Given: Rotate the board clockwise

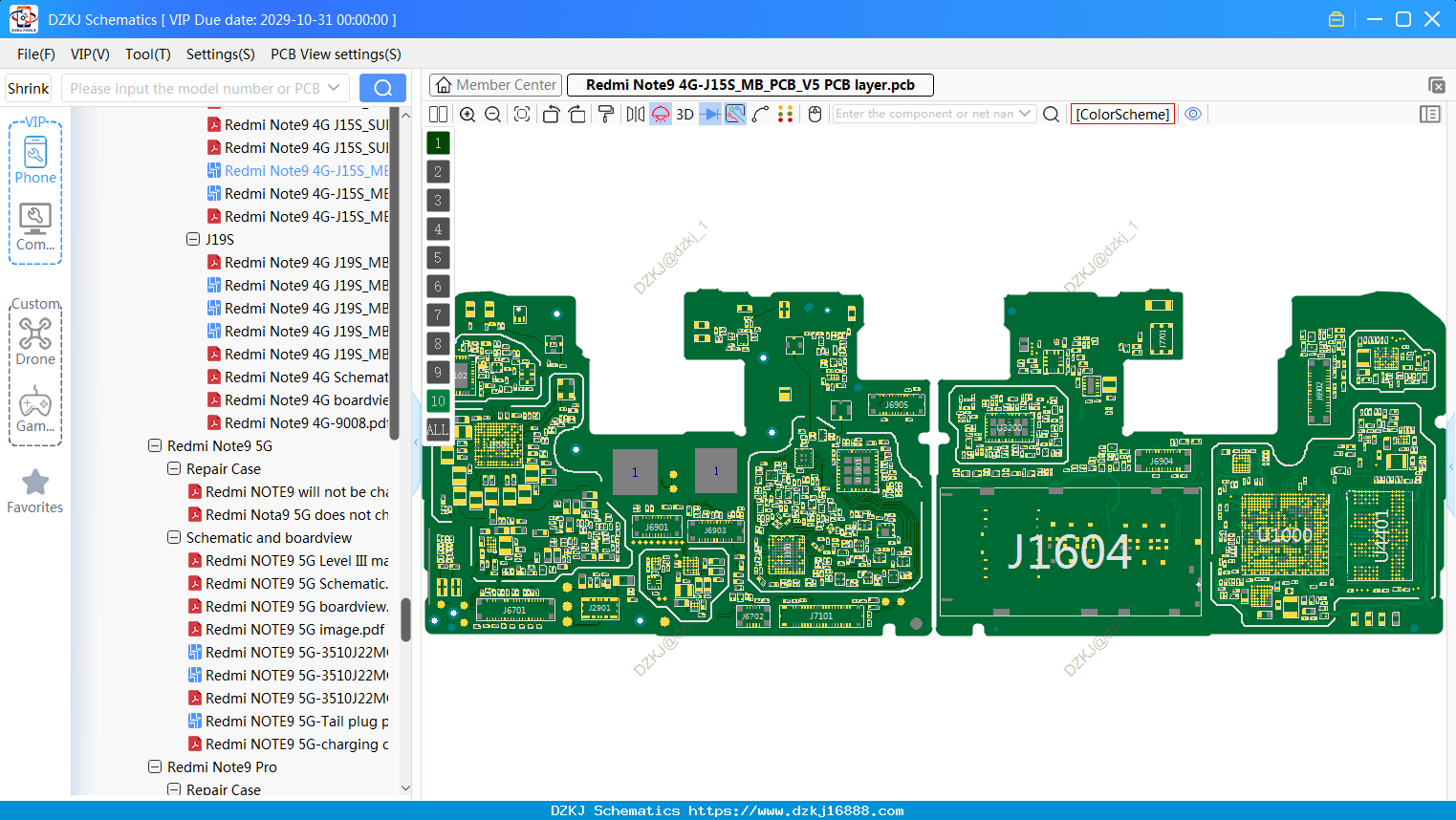Looking at the screenshot, I should pyautogui.click(x=577, y=114).
